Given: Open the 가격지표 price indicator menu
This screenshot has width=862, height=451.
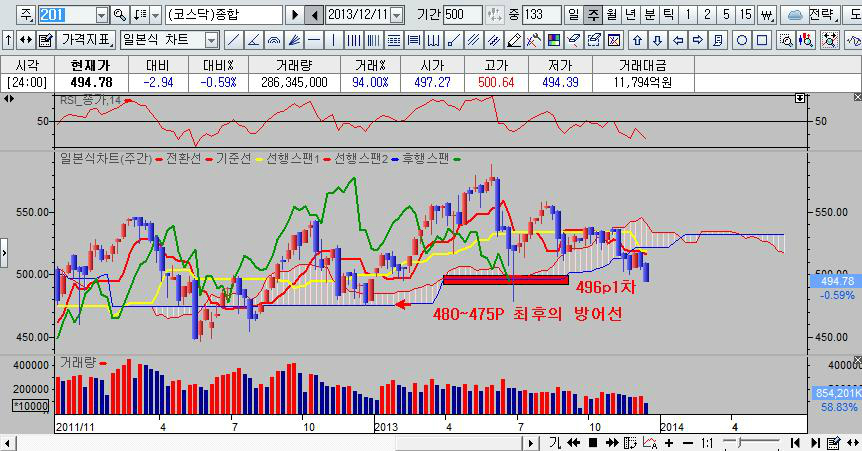Looking at the screenshot, I should 86,40.
